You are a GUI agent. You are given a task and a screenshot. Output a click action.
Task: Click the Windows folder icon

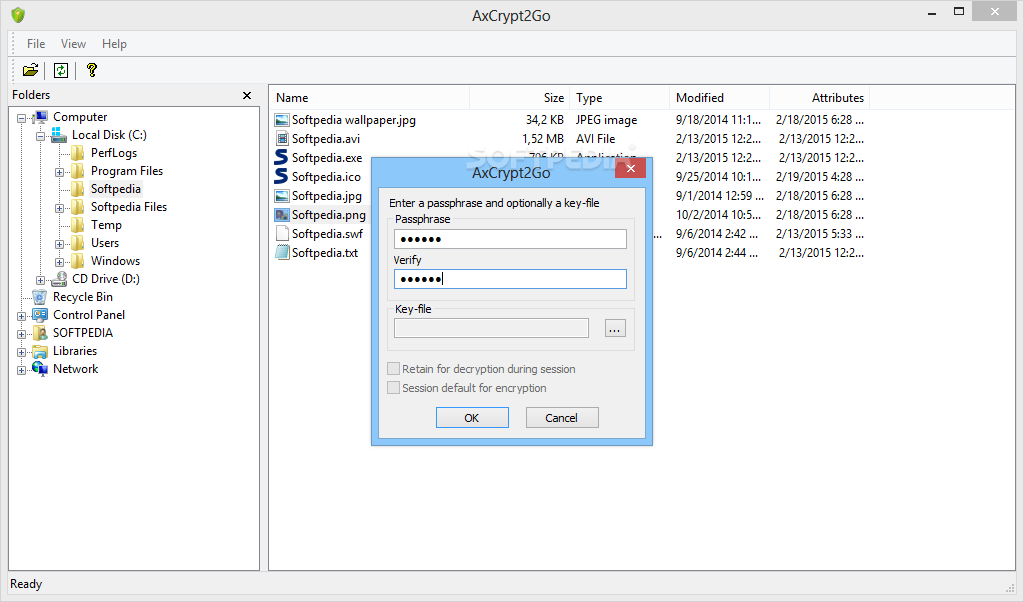pyautogui.click(x=78, y=261)
